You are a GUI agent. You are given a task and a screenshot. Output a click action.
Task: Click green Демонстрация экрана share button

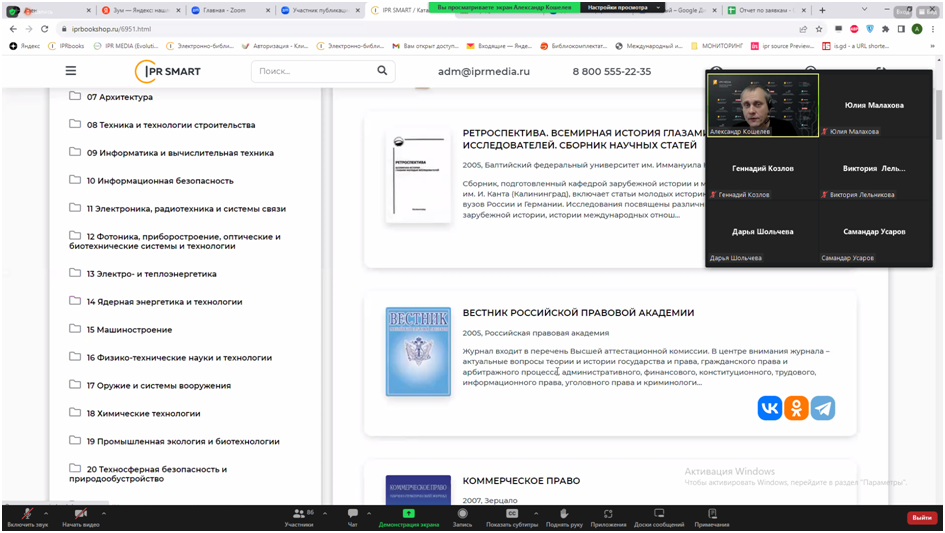[409, 517]
